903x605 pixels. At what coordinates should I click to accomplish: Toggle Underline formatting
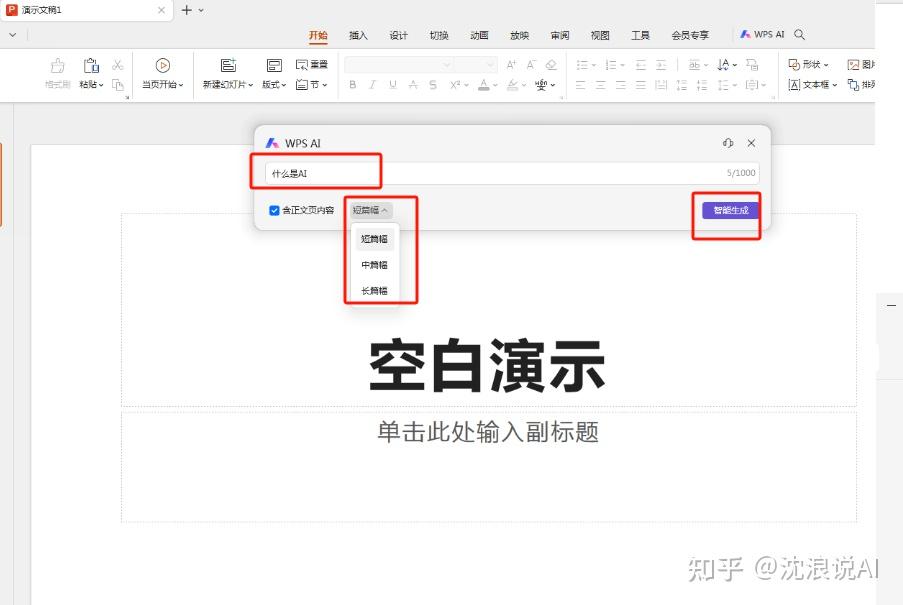(393, 85)
